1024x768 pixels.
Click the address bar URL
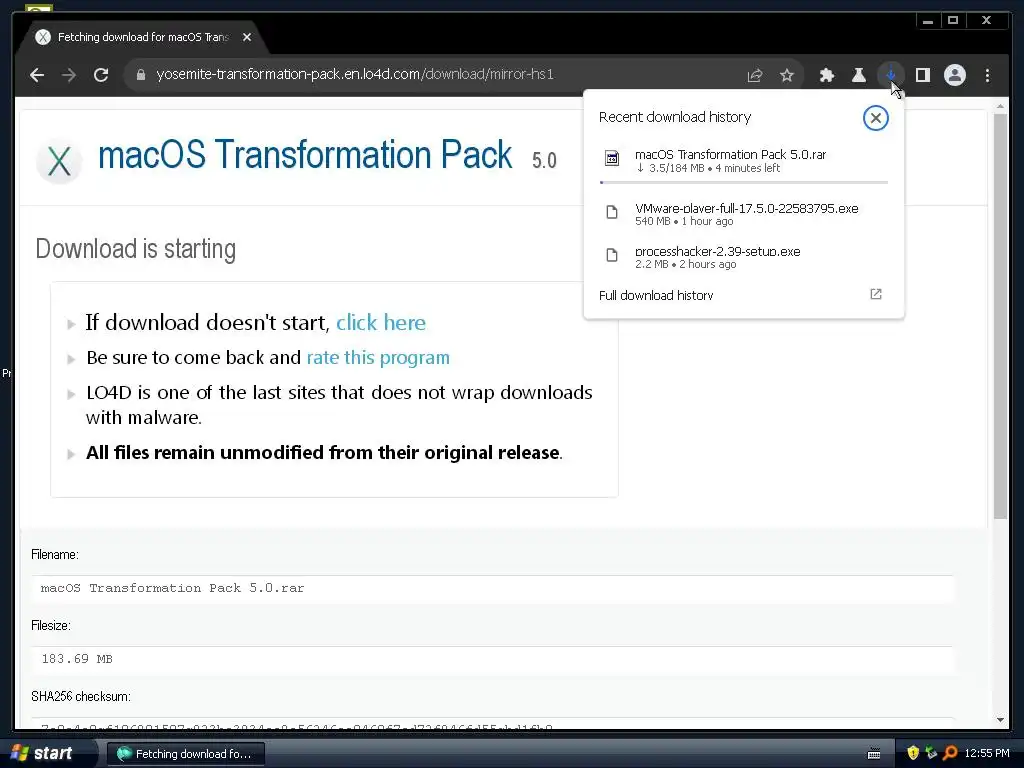[x=355, y=74]
